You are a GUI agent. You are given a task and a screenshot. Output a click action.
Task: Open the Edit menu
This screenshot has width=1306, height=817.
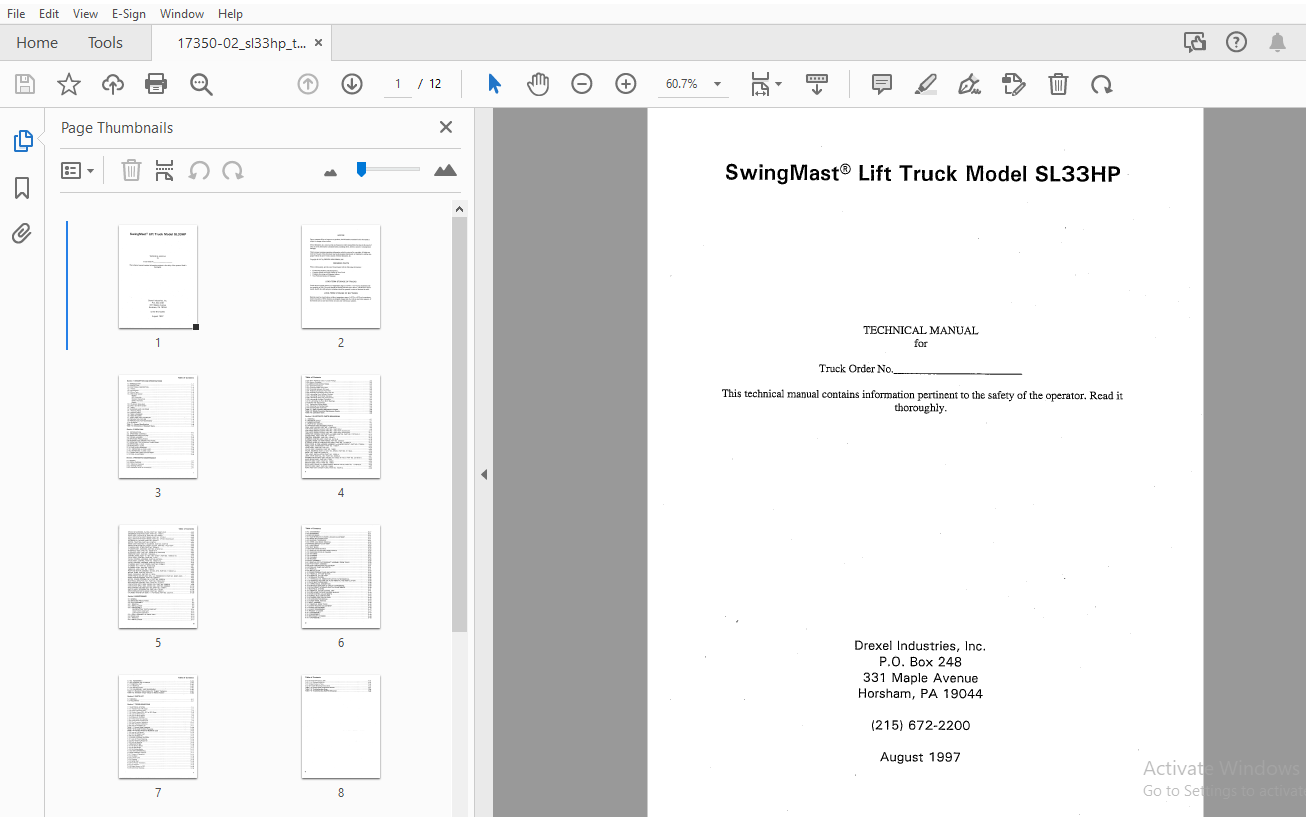click(49, 13)
